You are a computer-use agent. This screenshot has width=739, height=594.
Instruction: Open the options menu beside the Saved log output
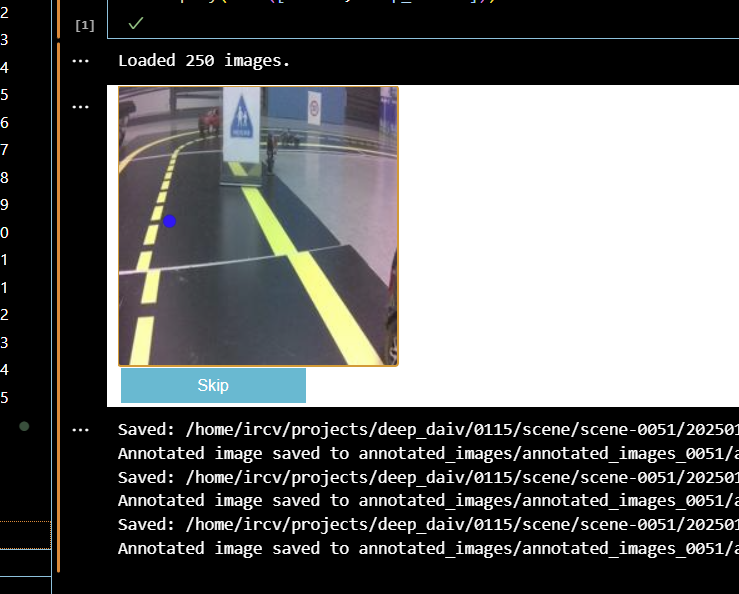click(x=81, y=430)
